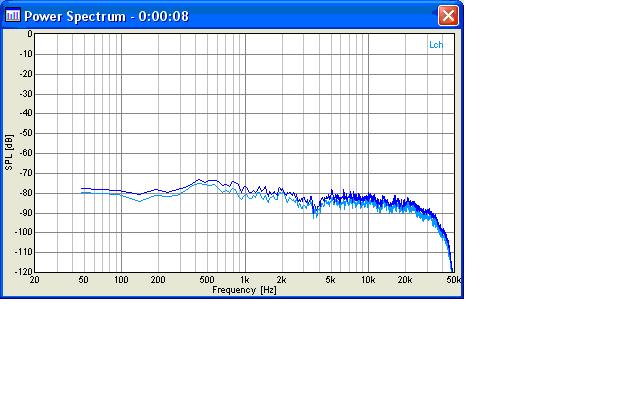
Task: Click the Lch channel legend label
Action: coord(436,45)
